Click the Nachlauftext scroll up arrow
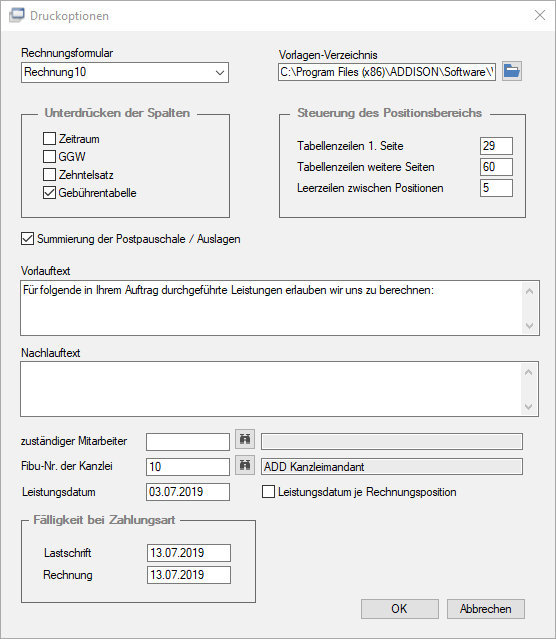 [529, 372]
